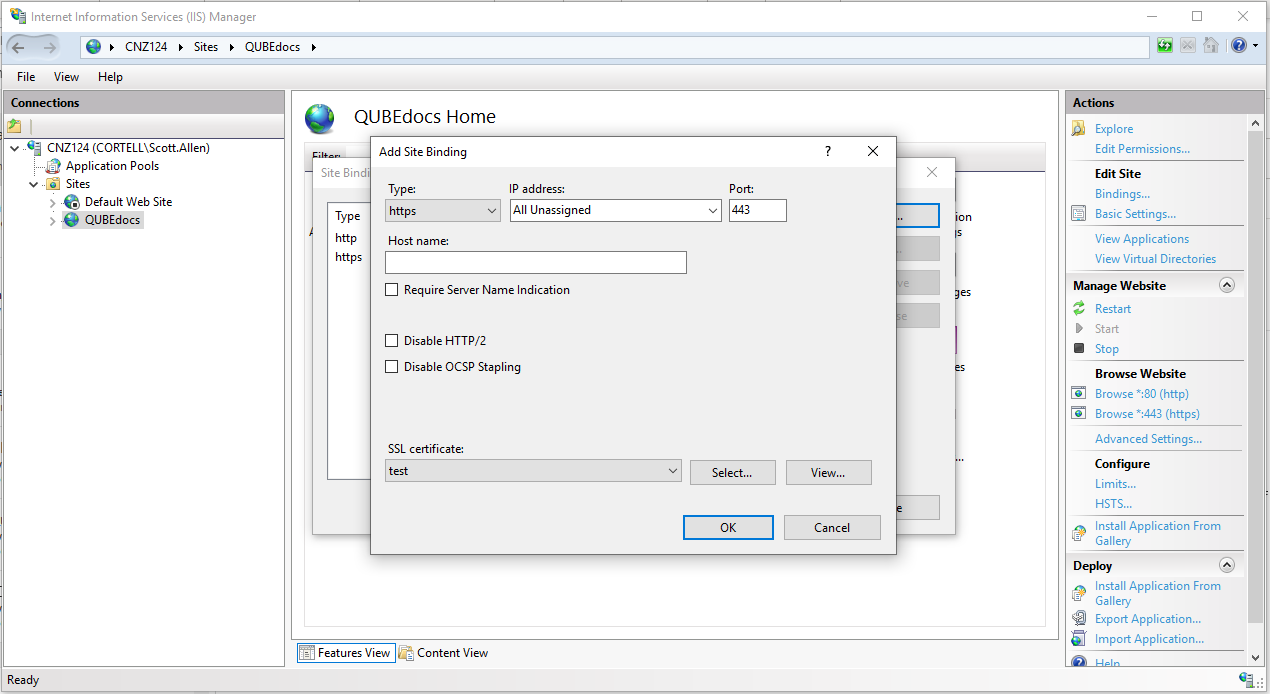Click the Actions pane vertical scrollbar
The width and height of the screenshot is (1270, 694).
pos(1257,389)
